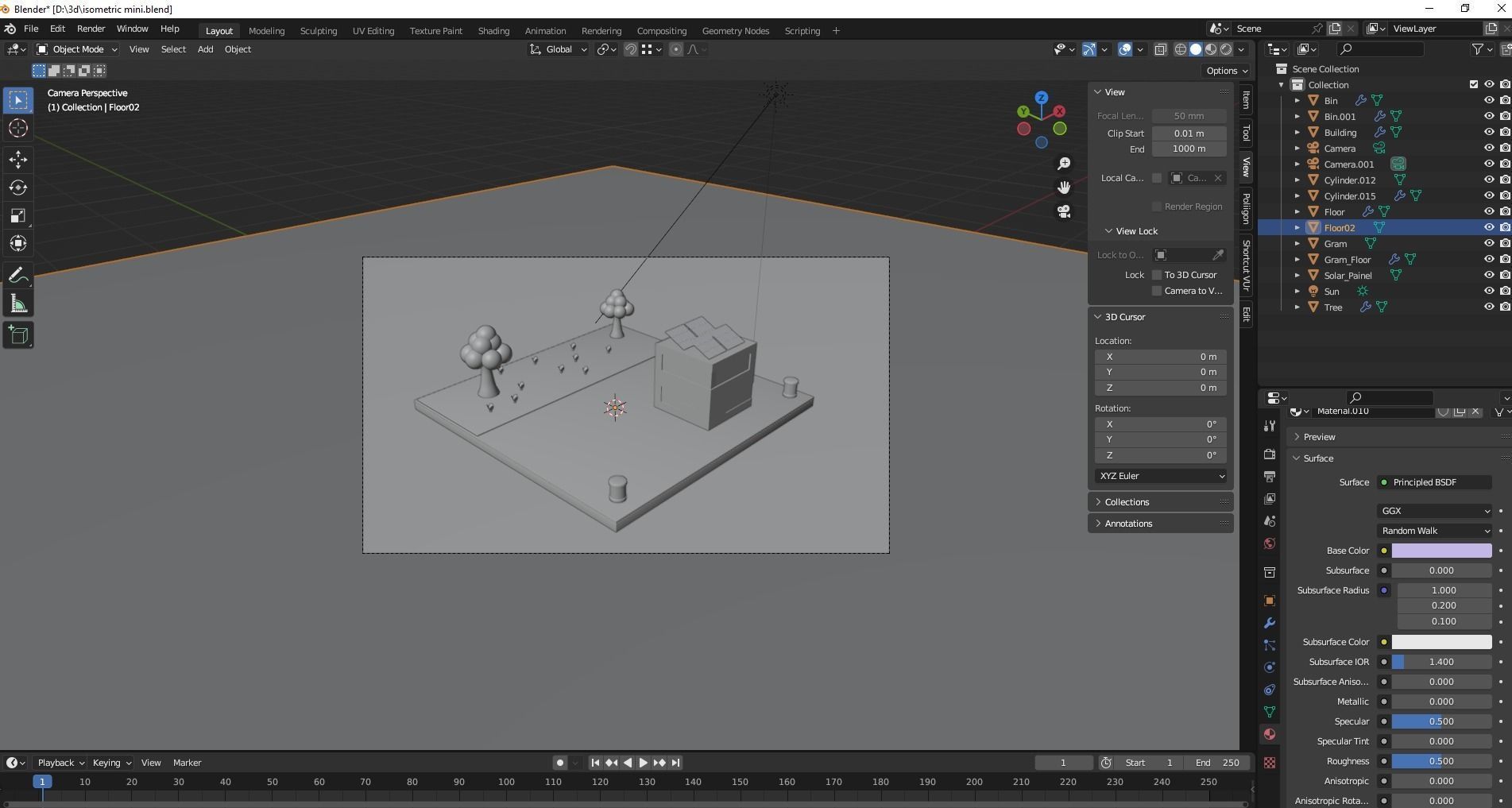This screenshot has width=1512, height=808.
Task: Open World properties tab
Action: [x=1270, y=543]
